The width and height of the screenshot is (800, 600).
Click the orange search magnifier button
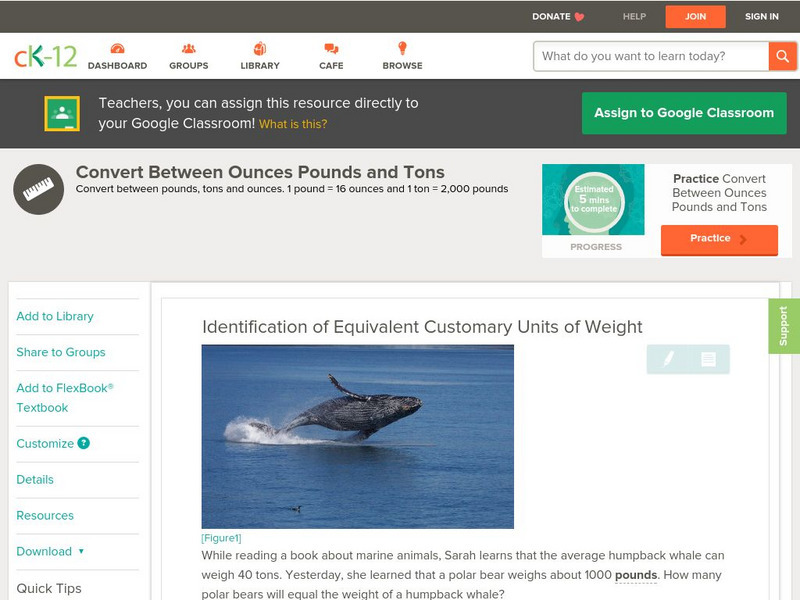(x=782, y=56)
